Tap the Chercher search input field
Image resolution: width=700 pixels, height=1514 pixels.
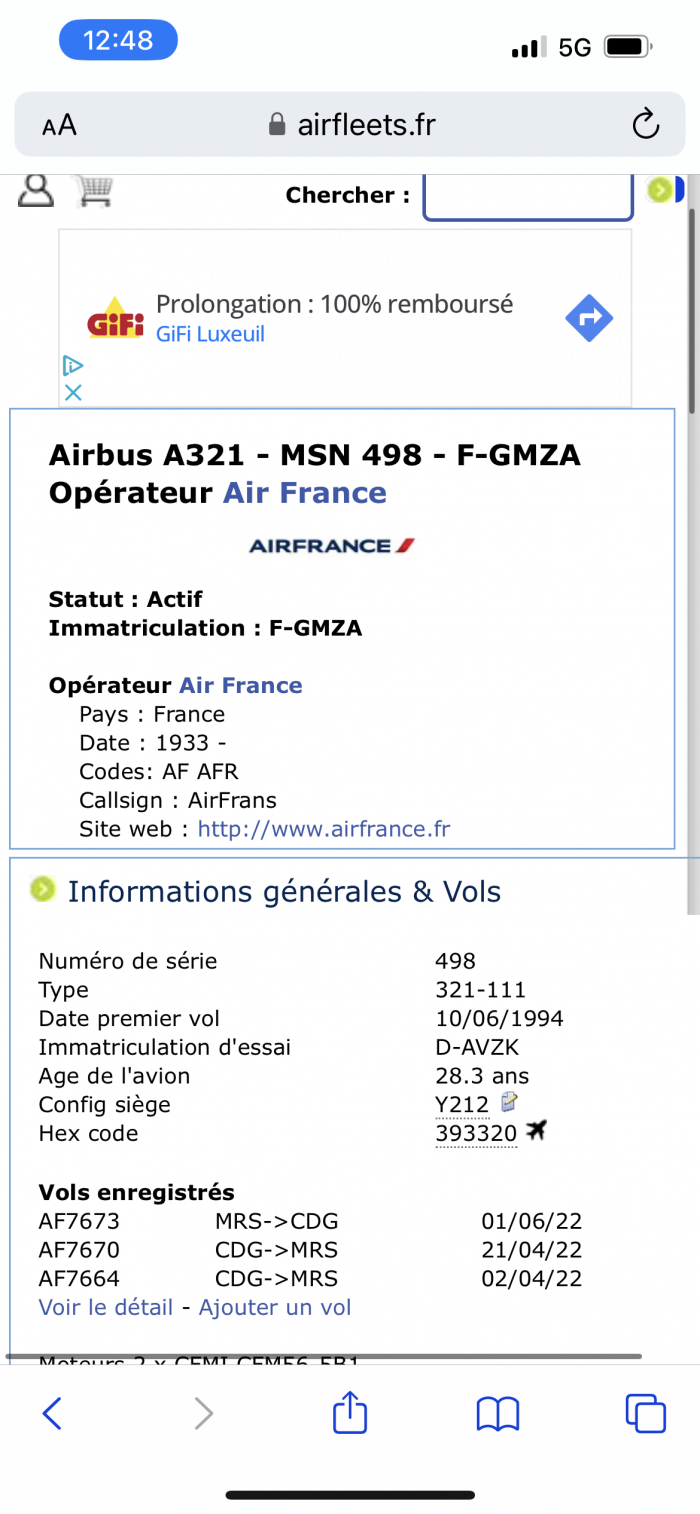(x=528, y=197)
